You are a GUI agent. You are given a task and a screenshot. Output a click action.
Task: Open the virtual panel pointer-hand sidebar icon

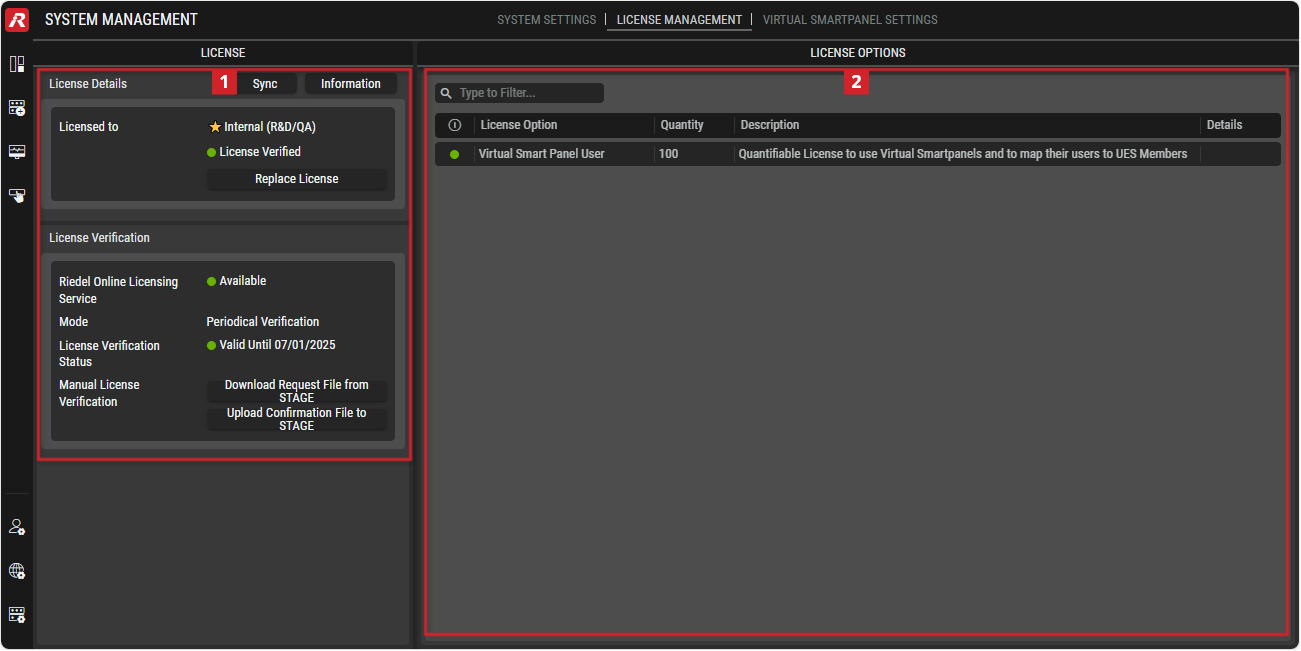(x=17, y=195)
